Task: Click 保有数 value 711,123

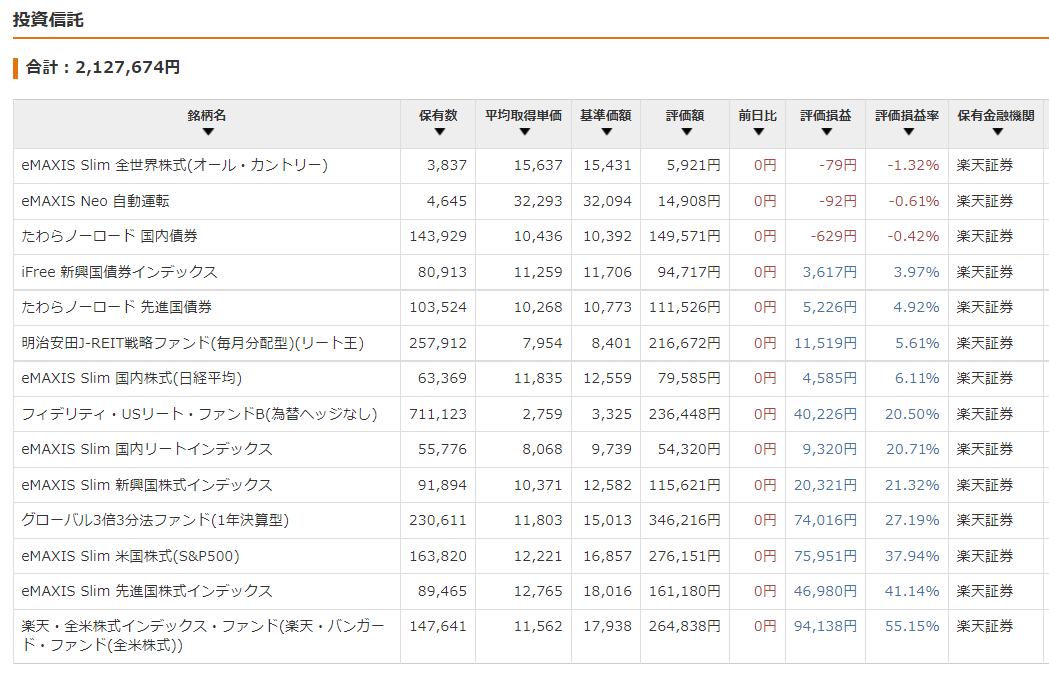Action: pyautogui.click(x=438, y=414)
